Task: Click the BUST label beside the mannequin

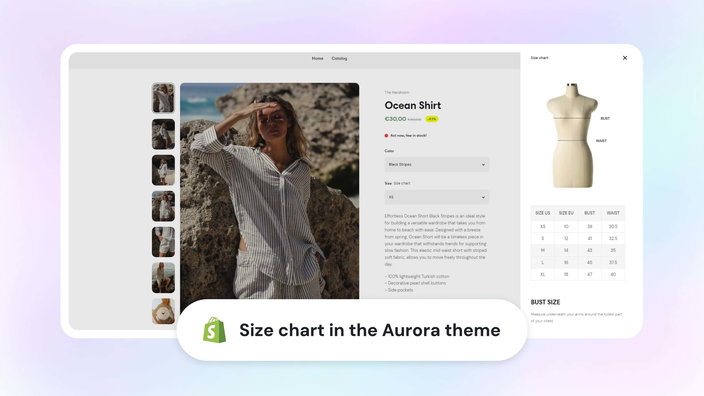Action: [x=605, y=119]
